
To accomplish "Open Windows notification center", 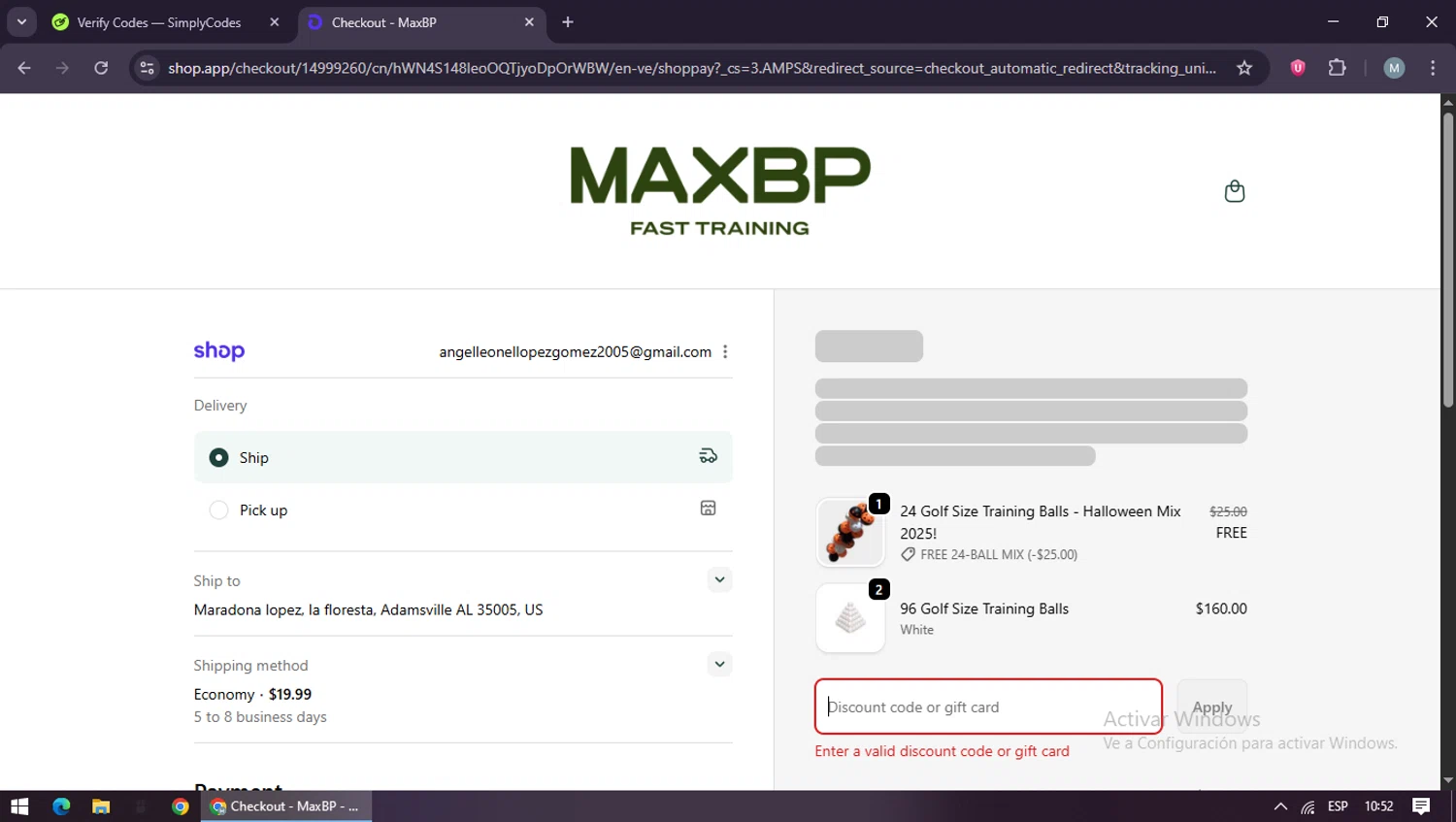I will [x=1421, y=806].
